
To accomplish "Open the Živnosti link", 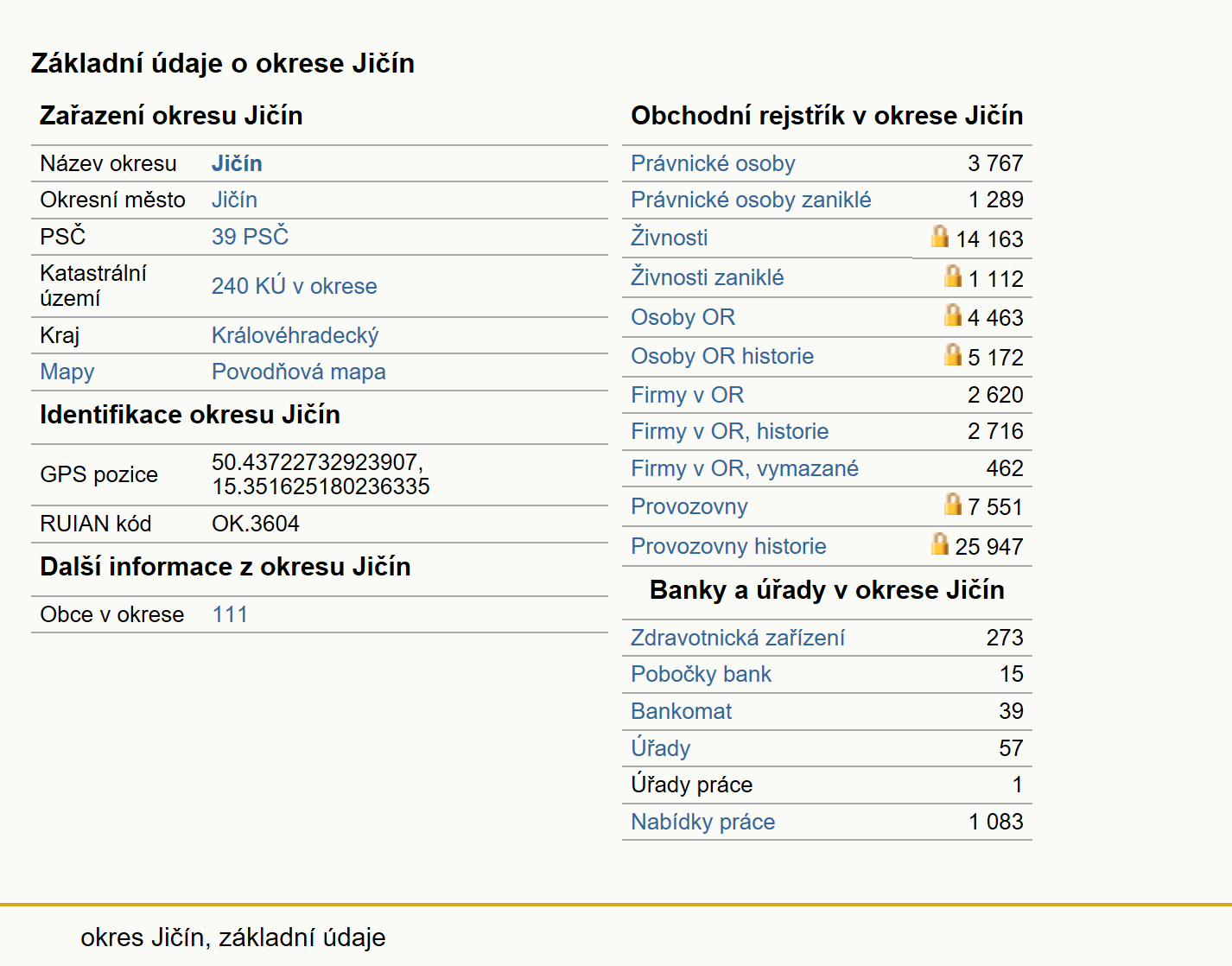I will (669, 237).
